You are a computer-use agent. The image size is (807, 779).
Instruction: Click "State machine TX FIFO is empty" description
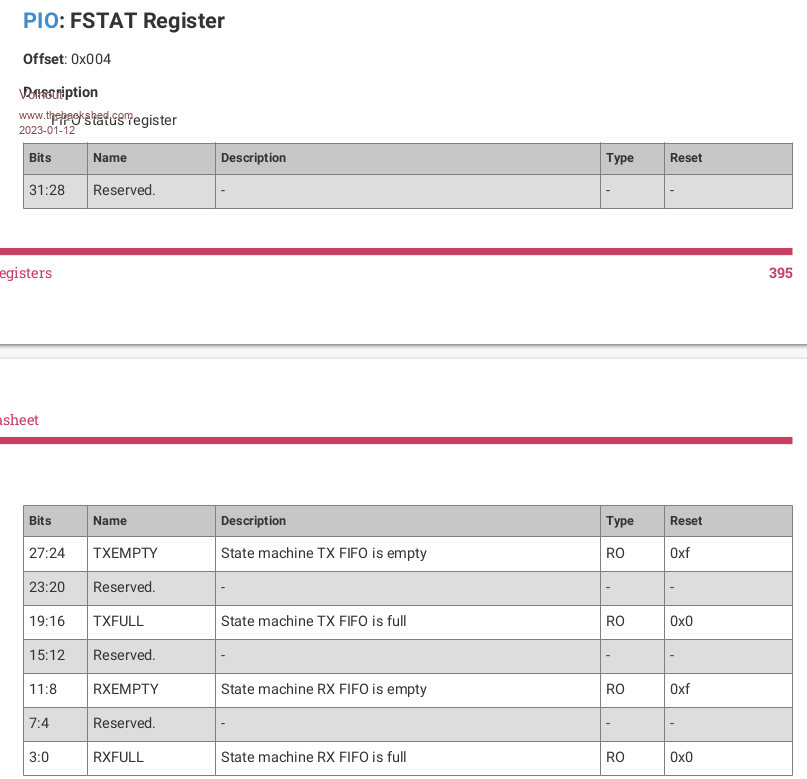[323, 553]
